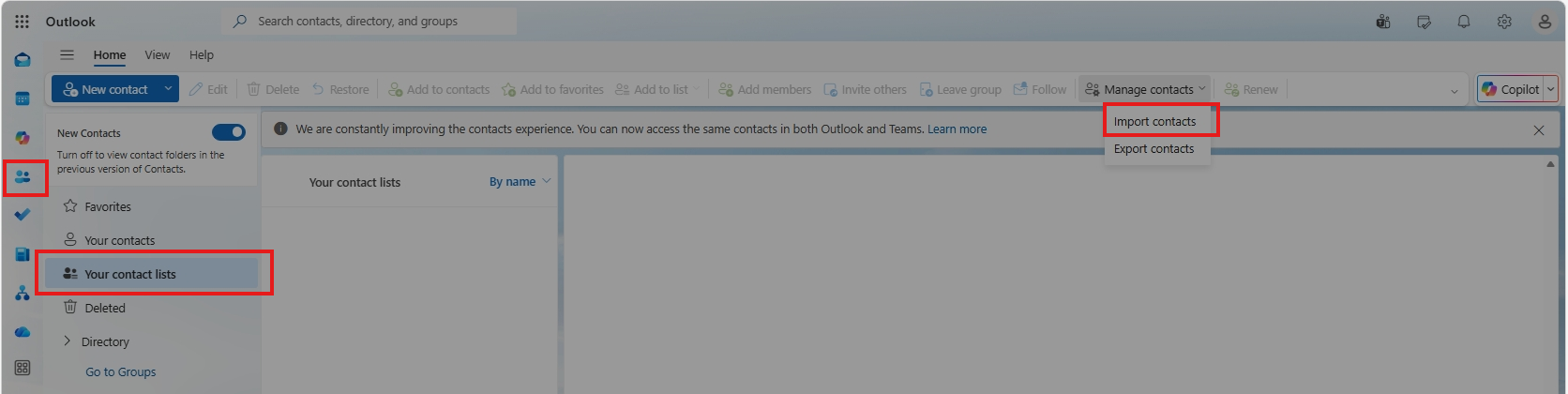Dismiss the info banner with X
The height and width of the screenshot is (394, 1568).
[x=1539, y=130]
